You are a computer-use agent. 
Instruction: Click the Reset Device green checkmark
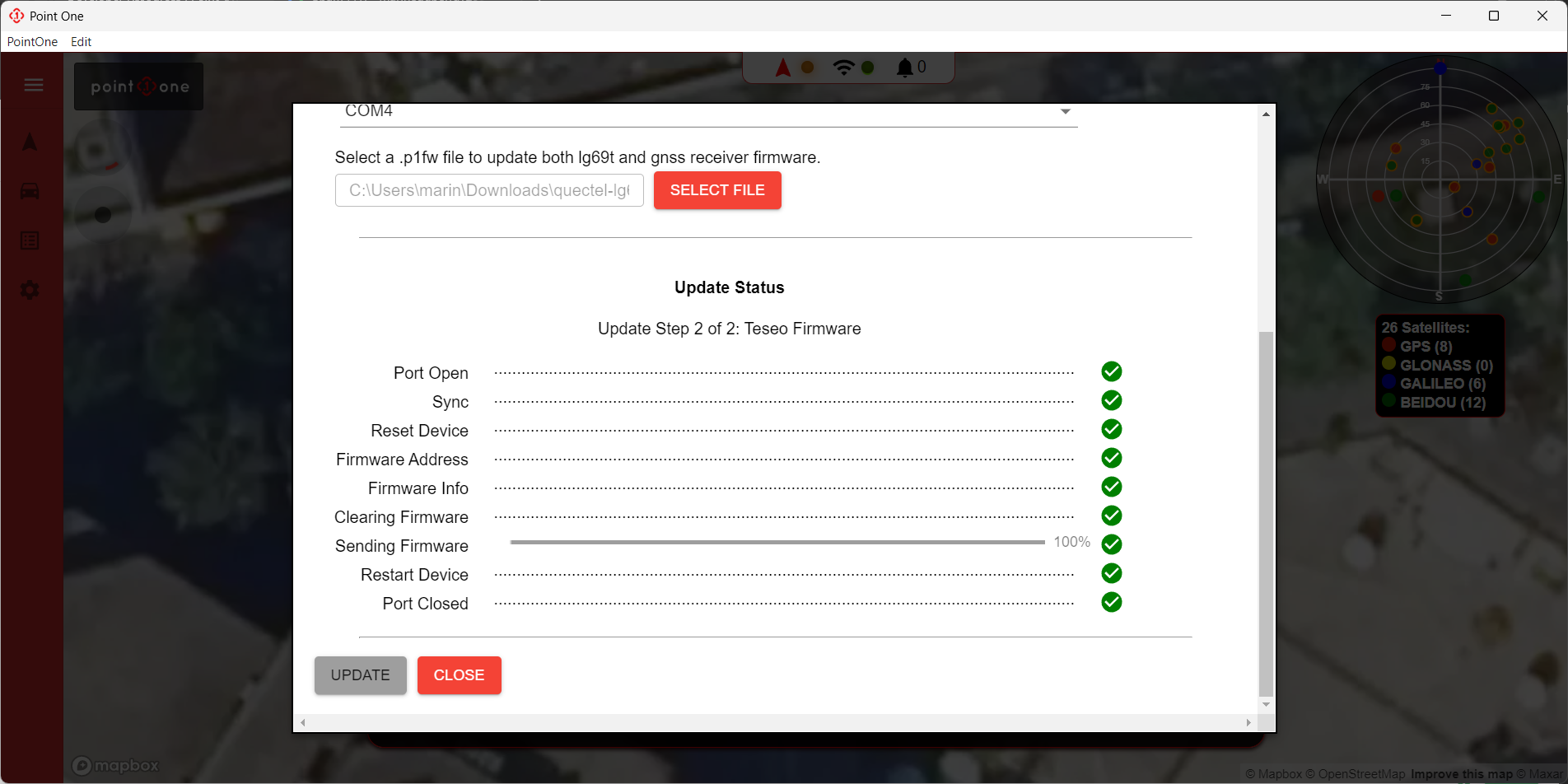[x=1112, y=429]
